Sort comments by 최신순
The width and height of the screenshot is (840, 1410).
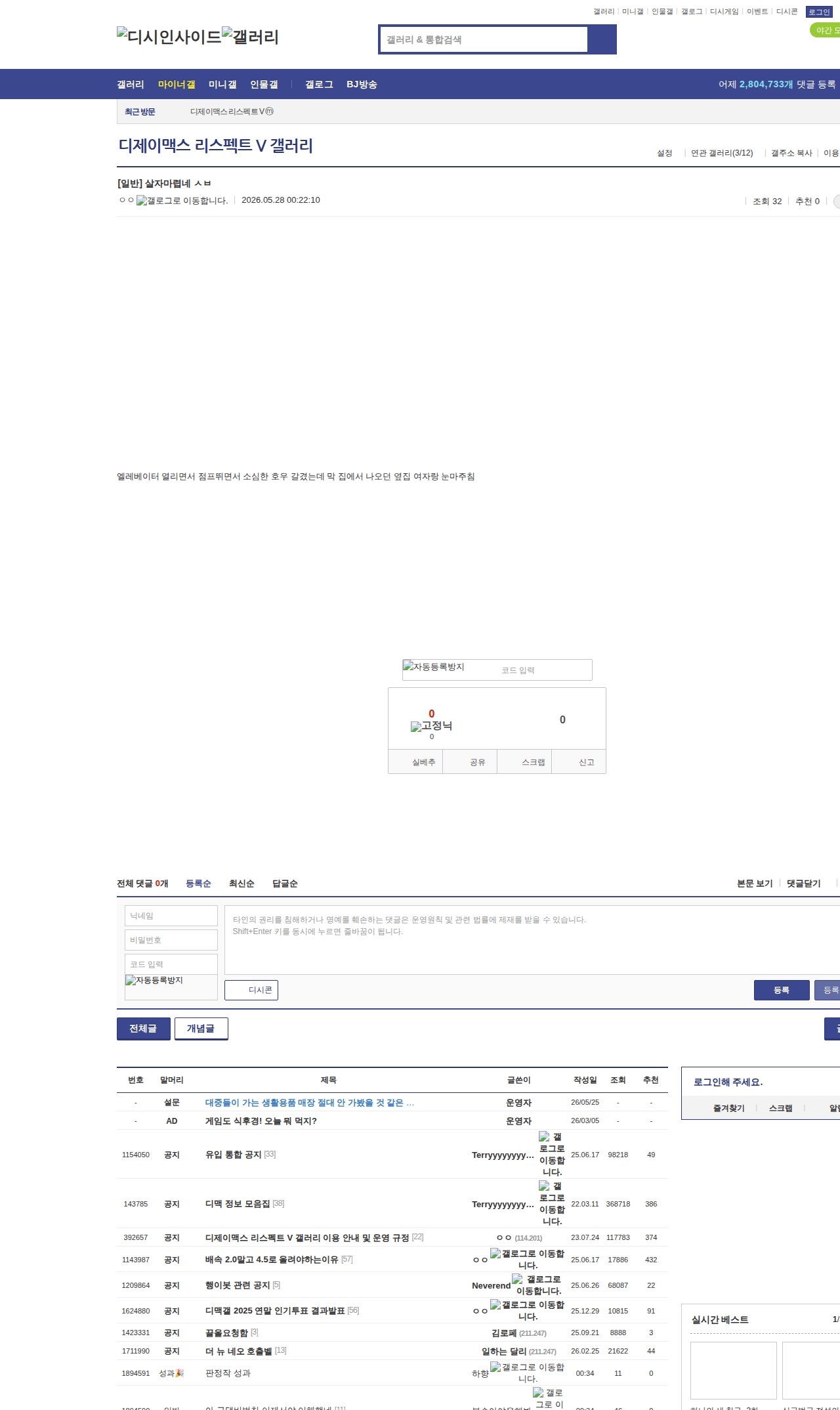(x=241, y=884)
